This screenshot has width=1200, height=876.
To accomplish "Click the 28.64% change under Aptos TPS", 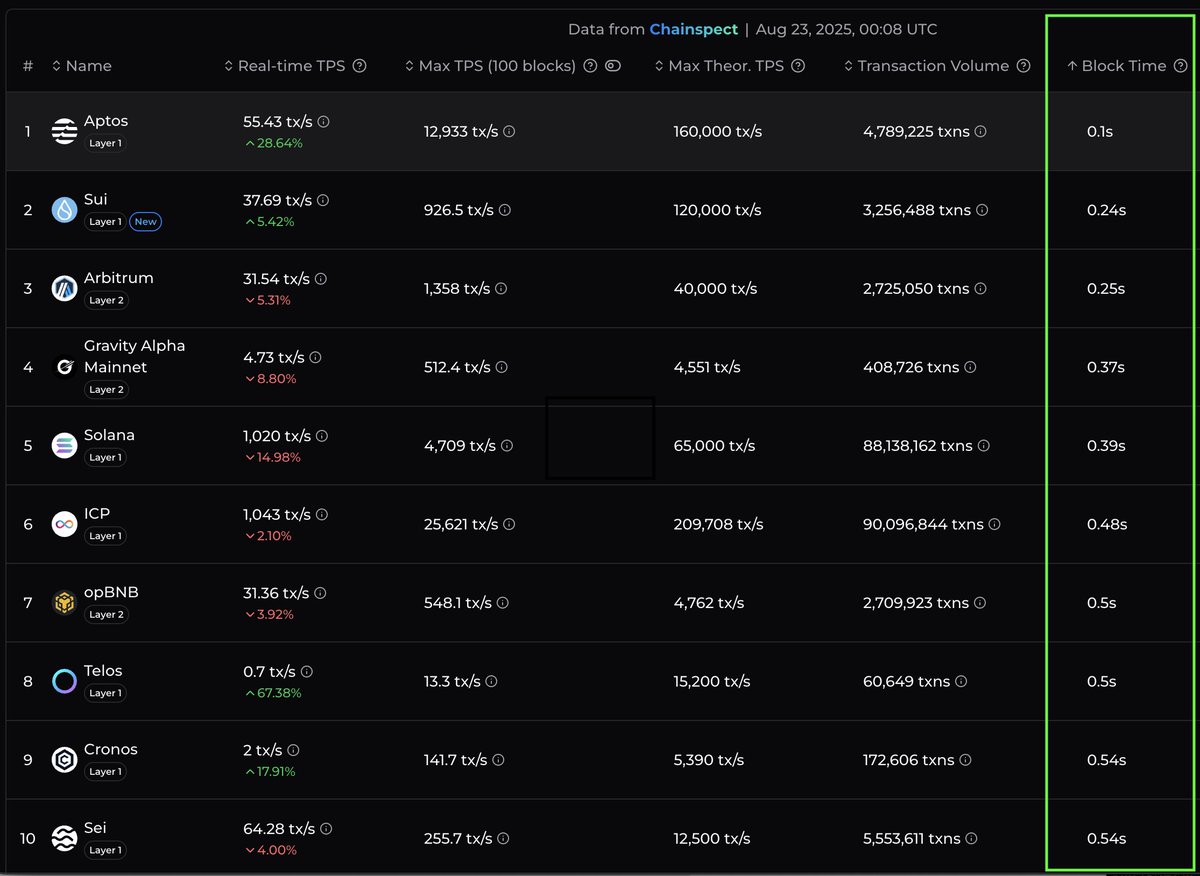I will (273, 143).
